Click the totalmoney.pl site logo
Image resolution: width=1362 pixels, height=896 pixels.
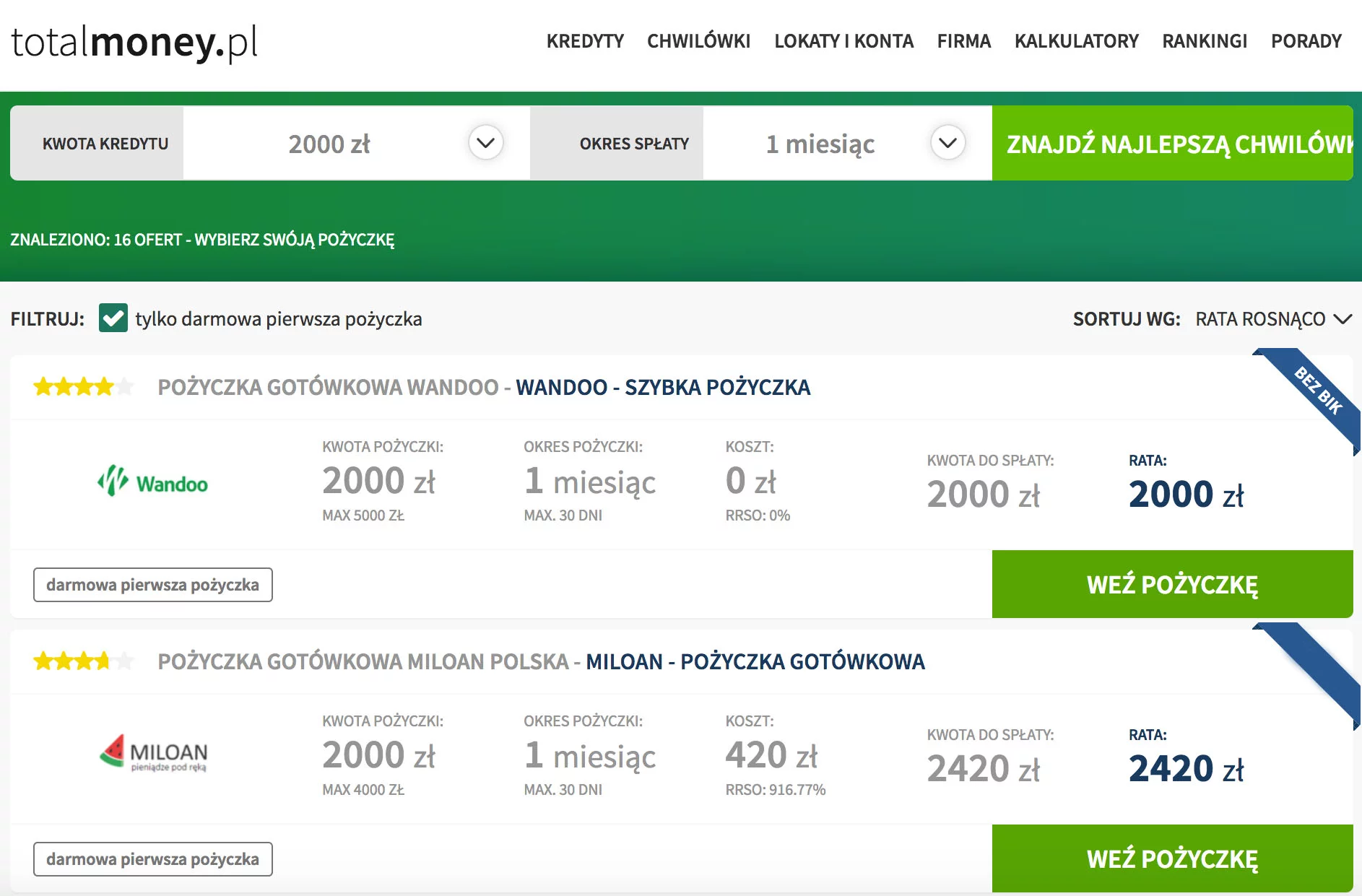(x=134, y=43)
